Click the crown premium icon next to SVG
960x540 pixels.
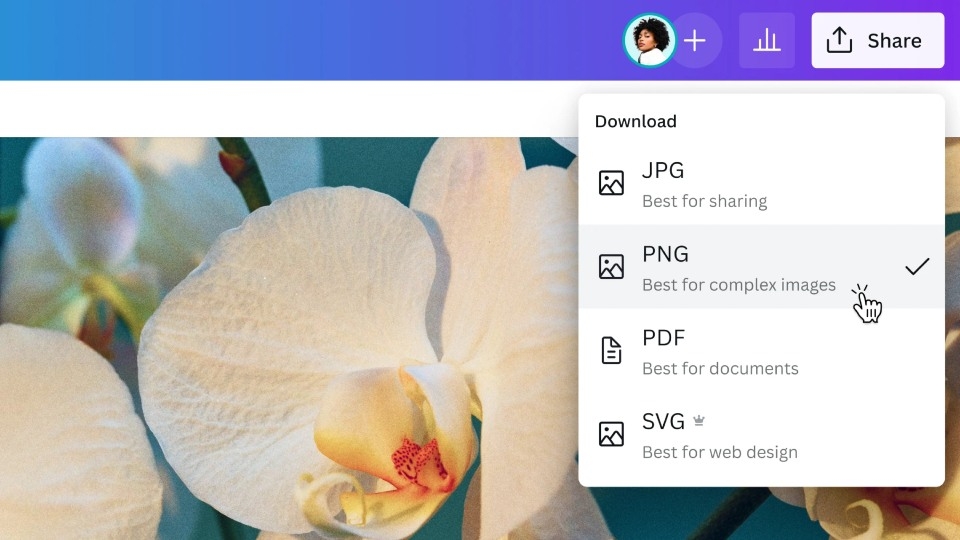coord(699,421)
